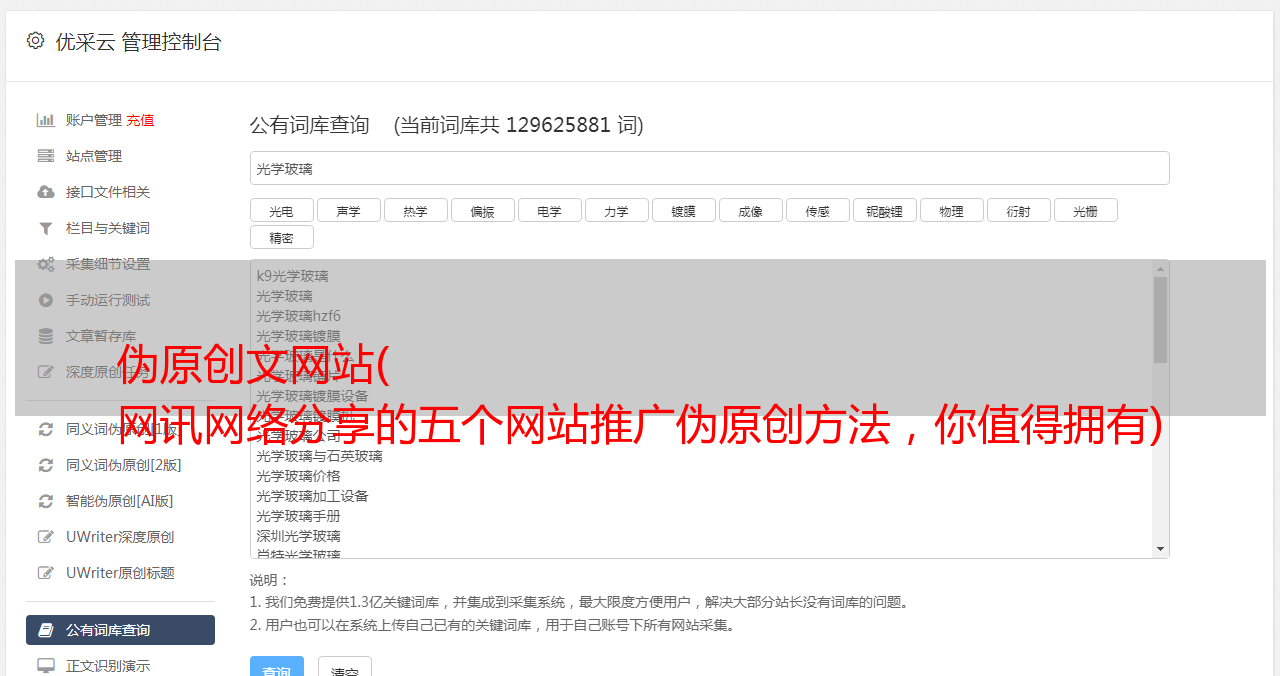
Task: Click the cloud upload icon for 接口文件相关
Action: (x=46, y=192)
